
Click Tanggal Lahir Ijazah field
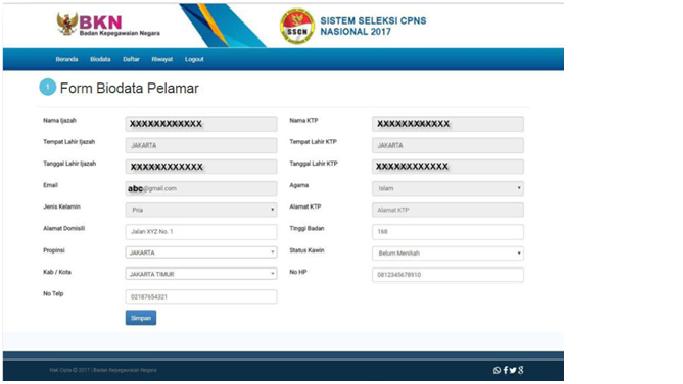(x=201, y=167)
